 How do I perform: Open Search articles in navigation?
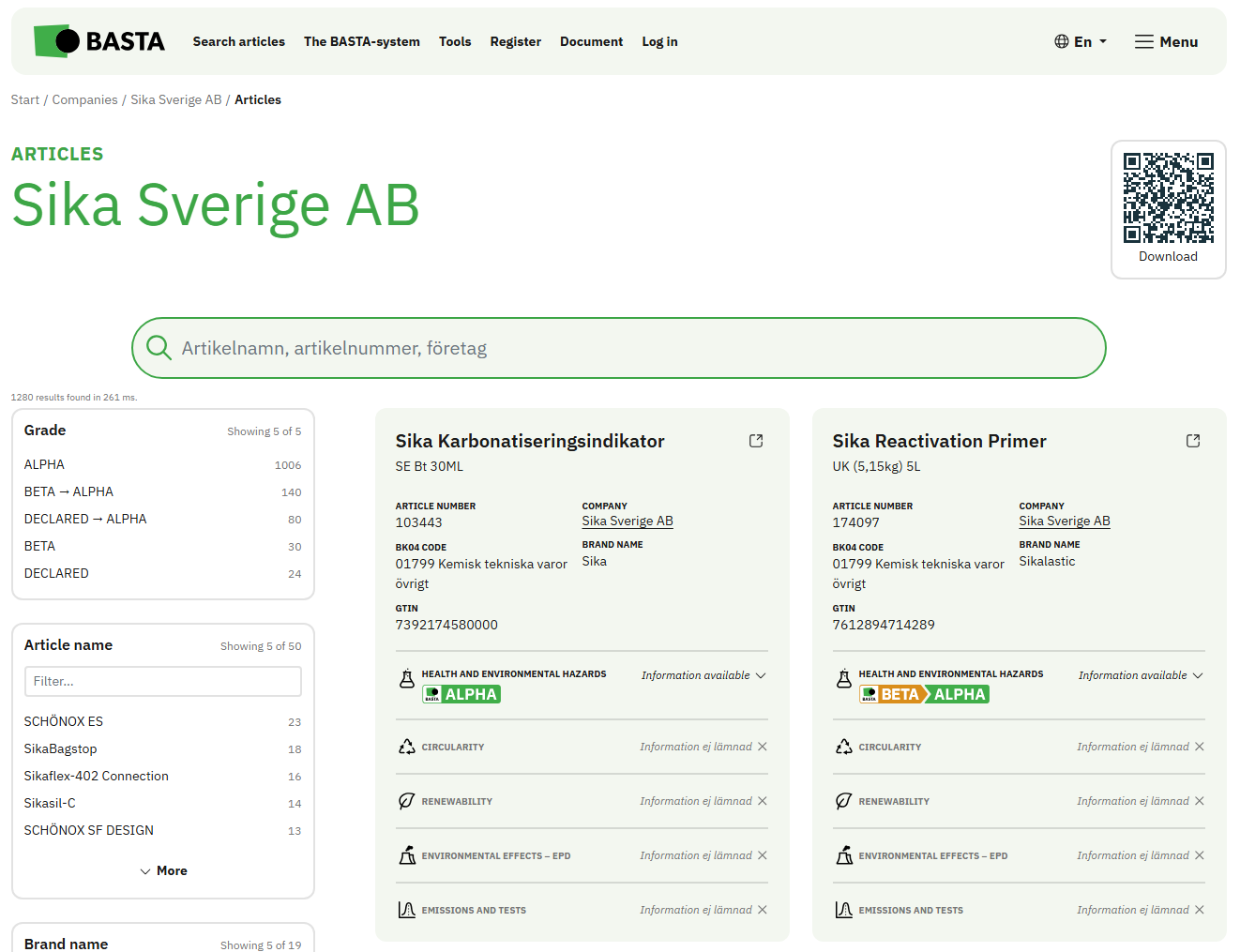pyautogui.click(x=238, y=41)
